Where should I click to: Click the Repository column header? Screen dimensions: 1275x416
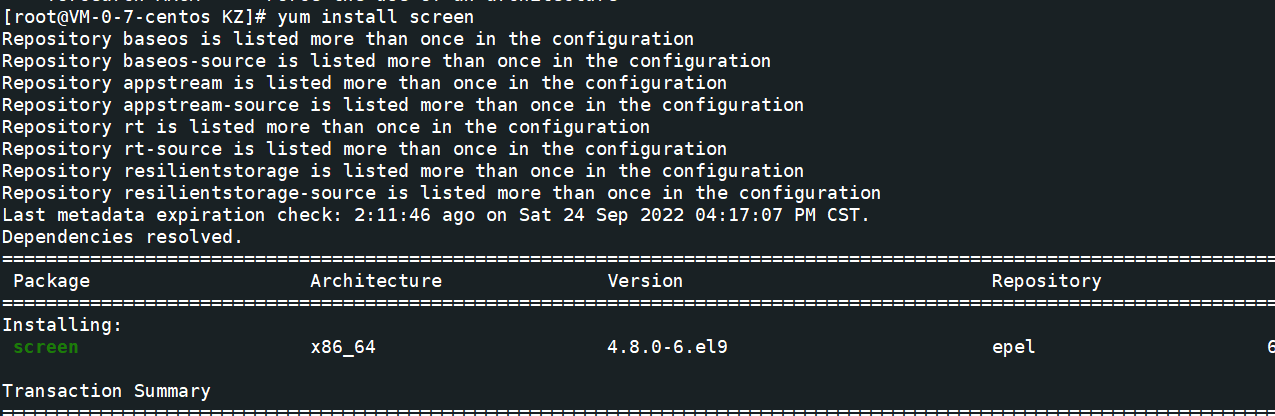coord(1046,281)
